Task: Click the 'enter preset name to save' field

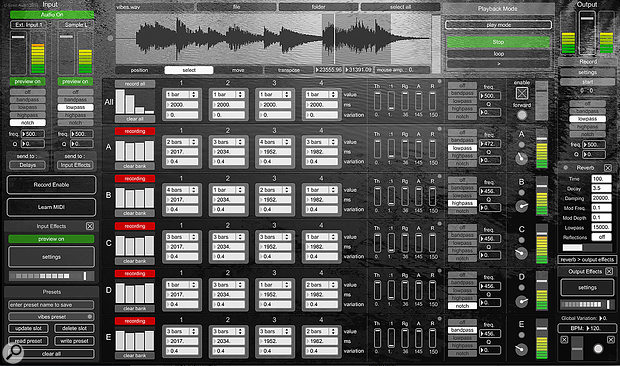Action: [51, 305]
